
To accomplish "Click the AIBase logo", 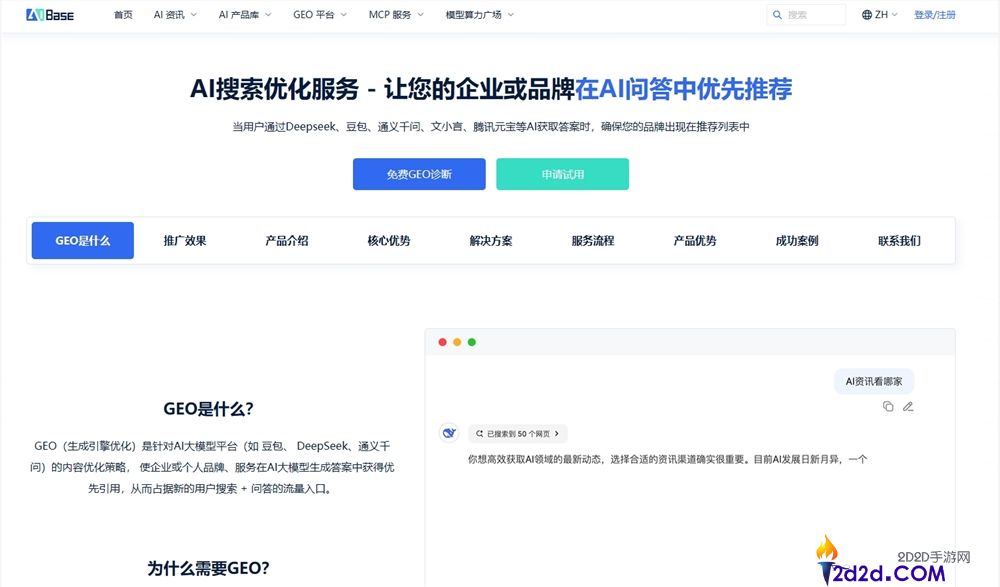I will [x=50, y=15].
